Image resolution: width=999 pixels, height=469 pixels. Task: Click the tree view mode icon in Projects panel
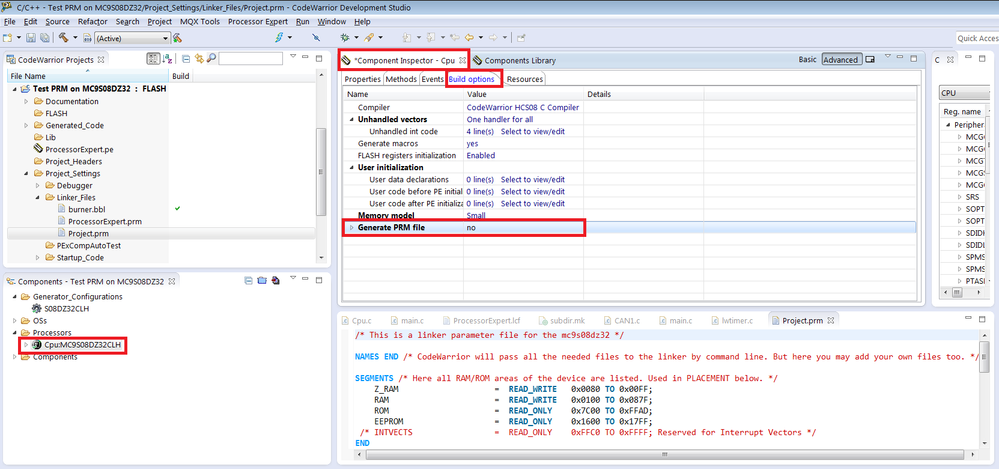point(153,59)
